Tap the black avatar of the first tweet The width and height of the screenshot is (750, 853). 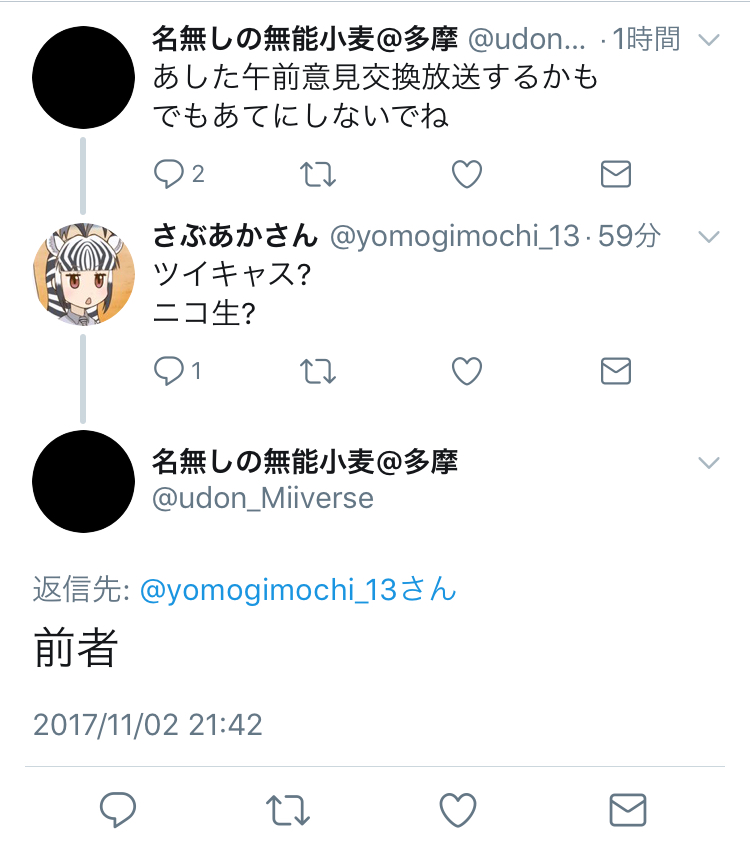pyautogui.click(x=83, y=77)
